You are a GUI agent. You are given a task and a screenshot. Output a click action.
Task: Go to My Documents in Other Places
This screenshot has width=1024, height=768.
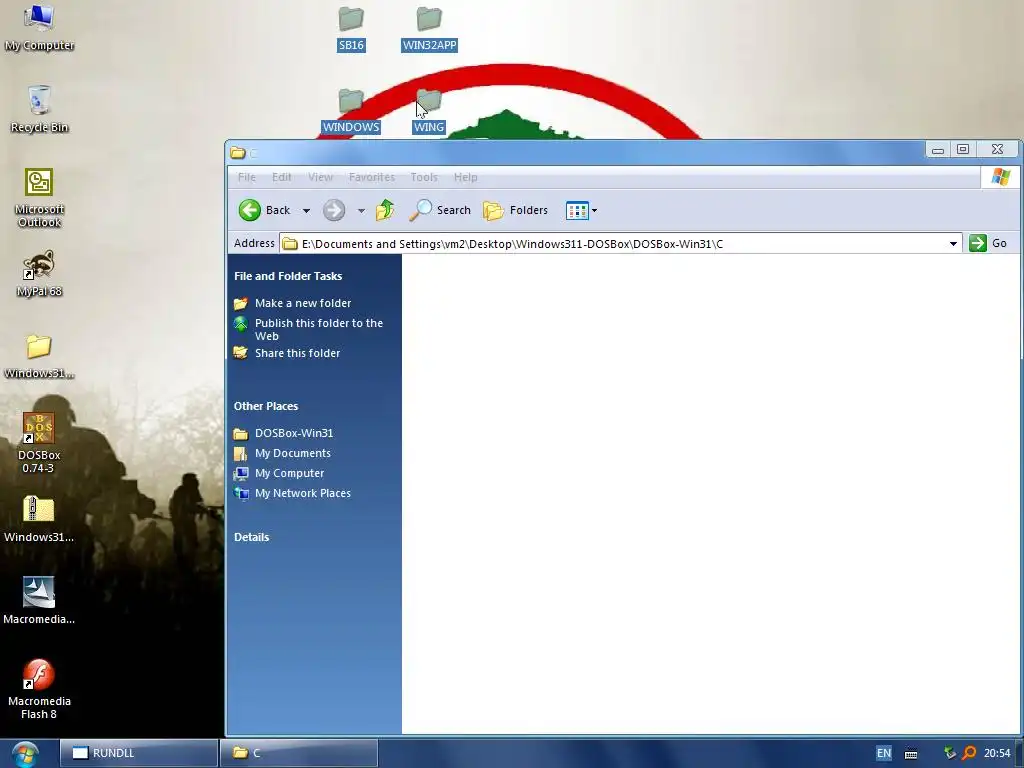pos(293,453)
